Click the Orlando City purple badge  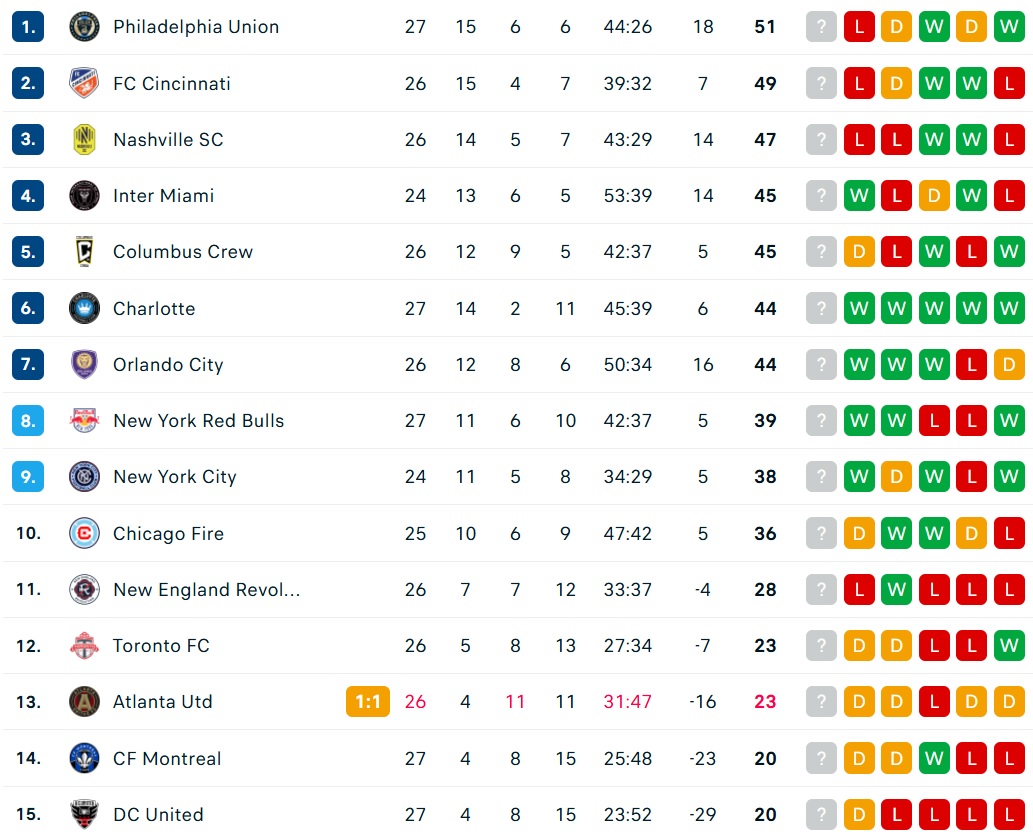click(84, 364)
